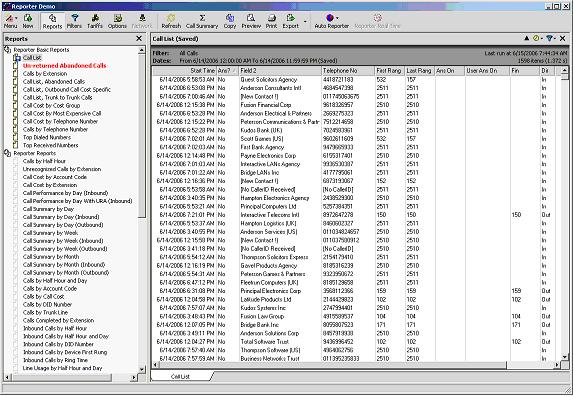The width and height of the screenshot is (573, 397).
Task: Select the Total Software Trust row
Action: click(x=356, y=341)
